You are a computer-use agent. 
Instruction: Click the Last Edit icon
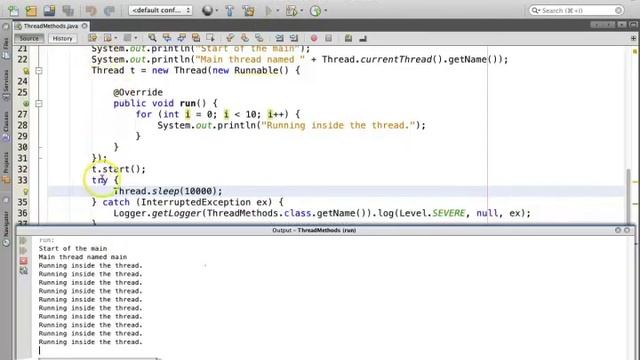tap(93, 38)
